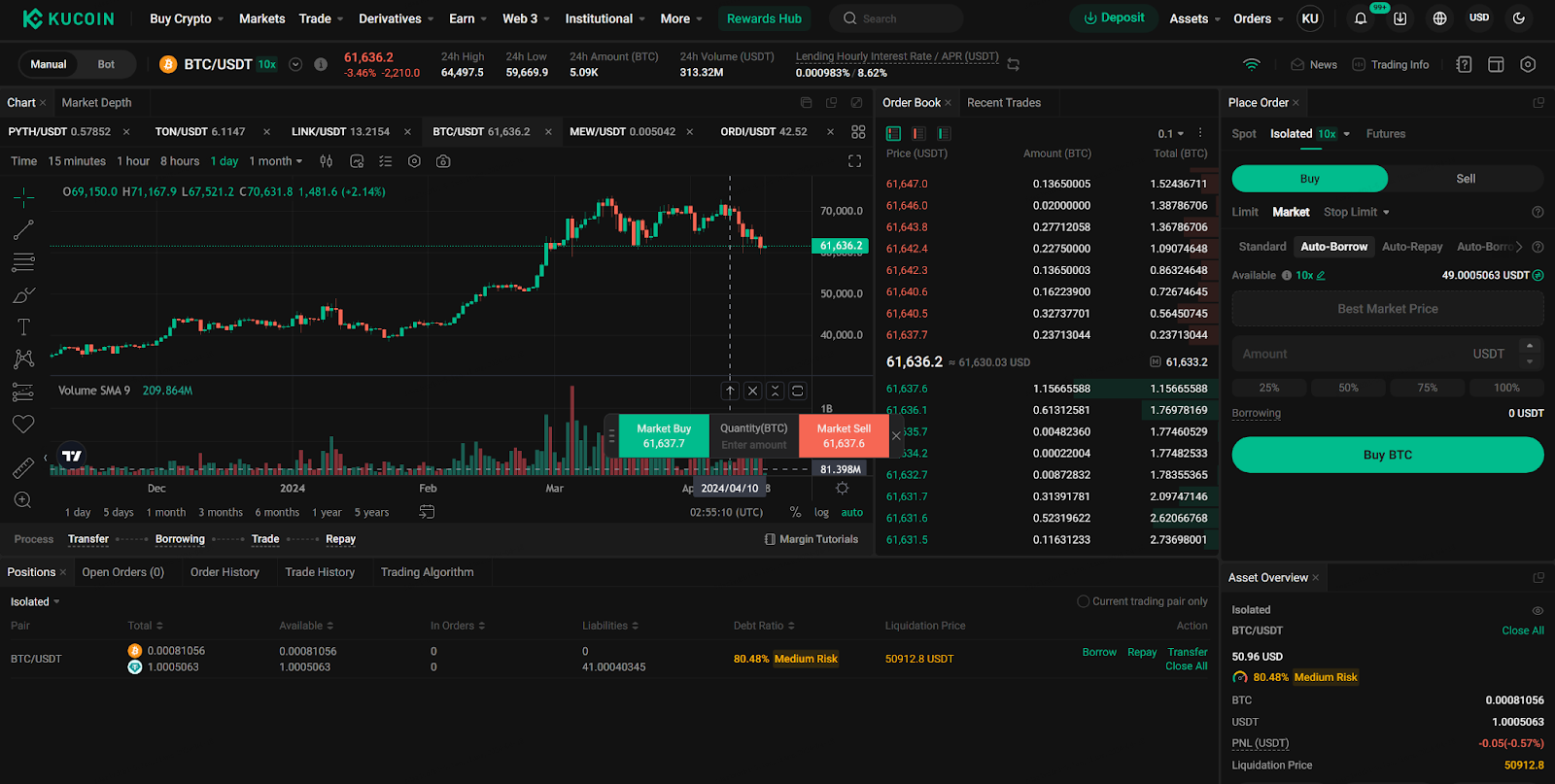Screen dimensions: 1555x784
Task: Toggle log scale on chart
Action: point(821,512)
